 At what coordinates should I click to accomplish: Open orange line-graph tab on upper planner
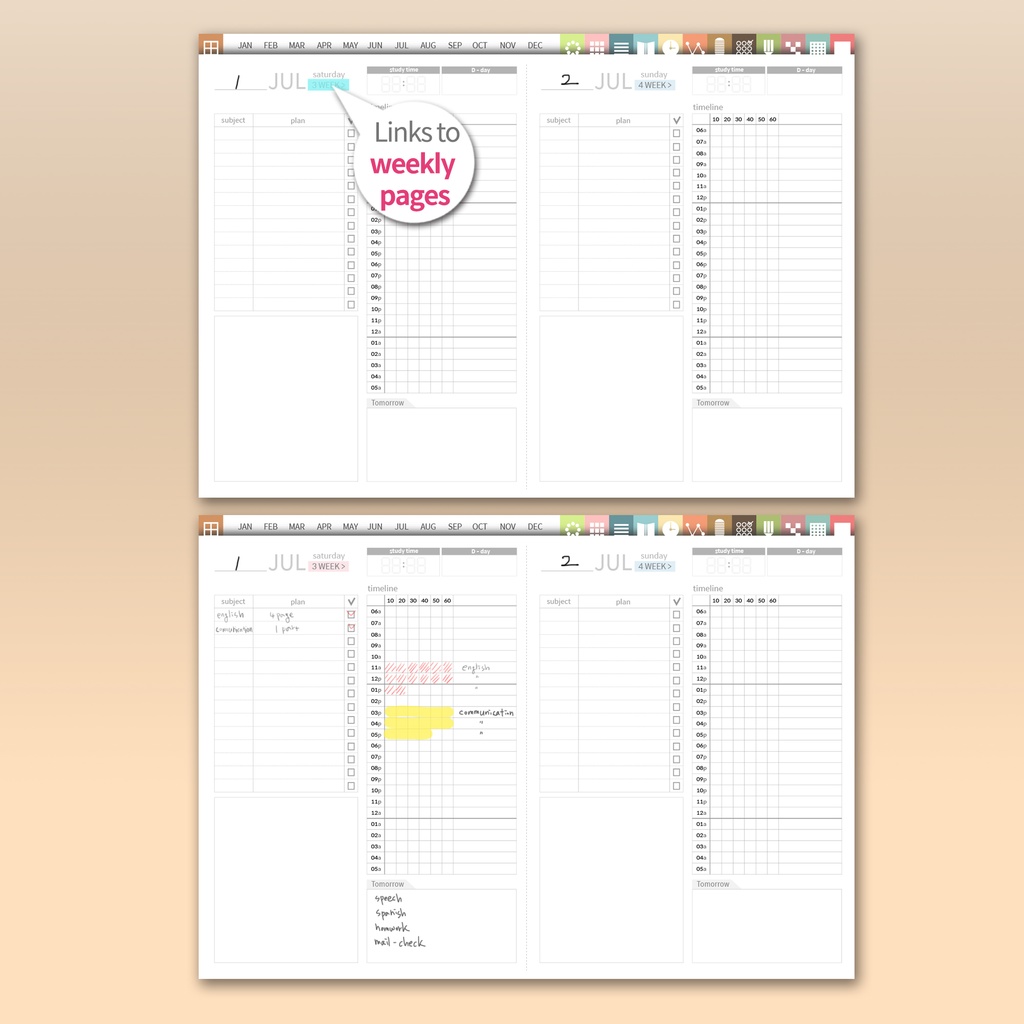[x=695, y=45]
